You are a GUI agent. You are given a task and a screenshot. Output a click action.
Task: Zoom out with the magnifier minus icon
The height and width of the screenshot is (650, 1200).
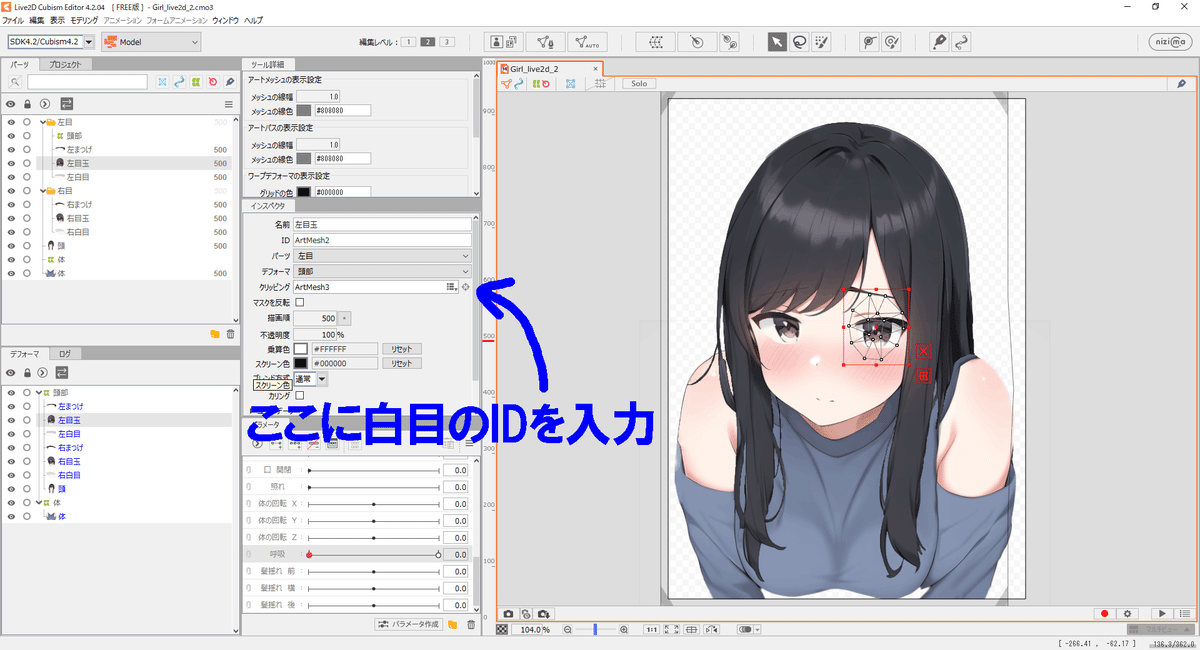click(x=567, y=630)
